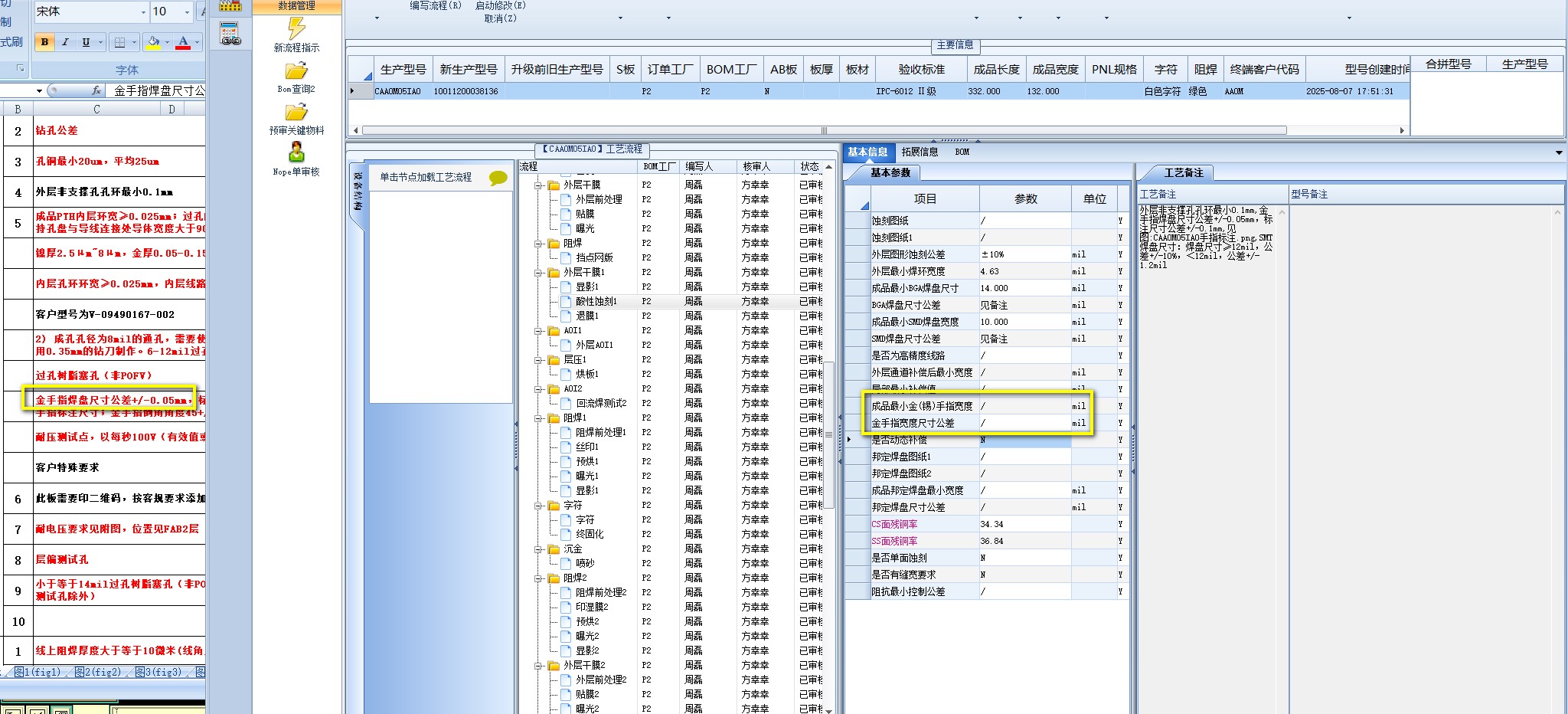Open the font color dropdown arrow
The width and height of the screenshot is (1568, 714).
[x=197, y=42]
